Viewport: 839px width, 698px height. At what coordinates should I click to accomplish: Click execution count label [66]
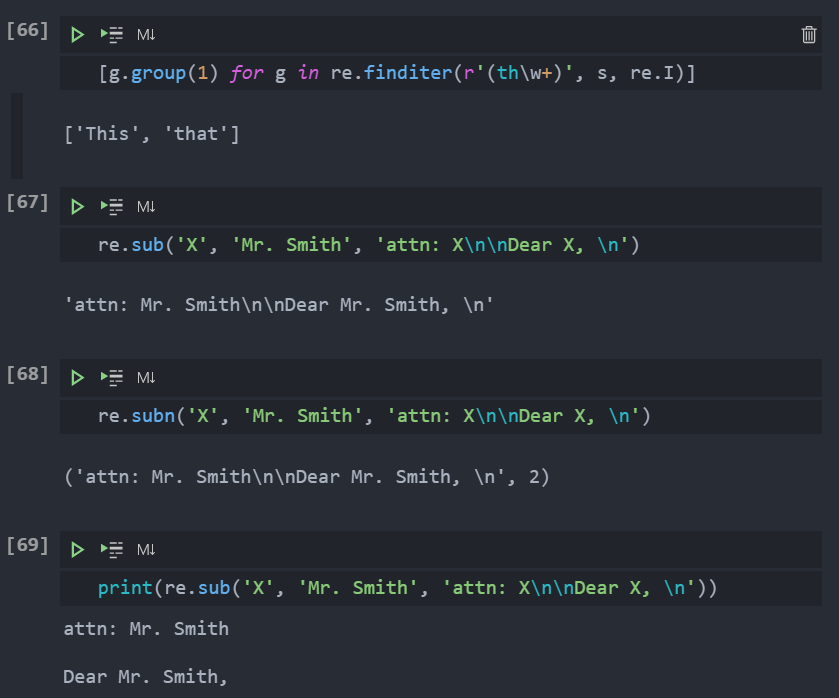point(27,30)
